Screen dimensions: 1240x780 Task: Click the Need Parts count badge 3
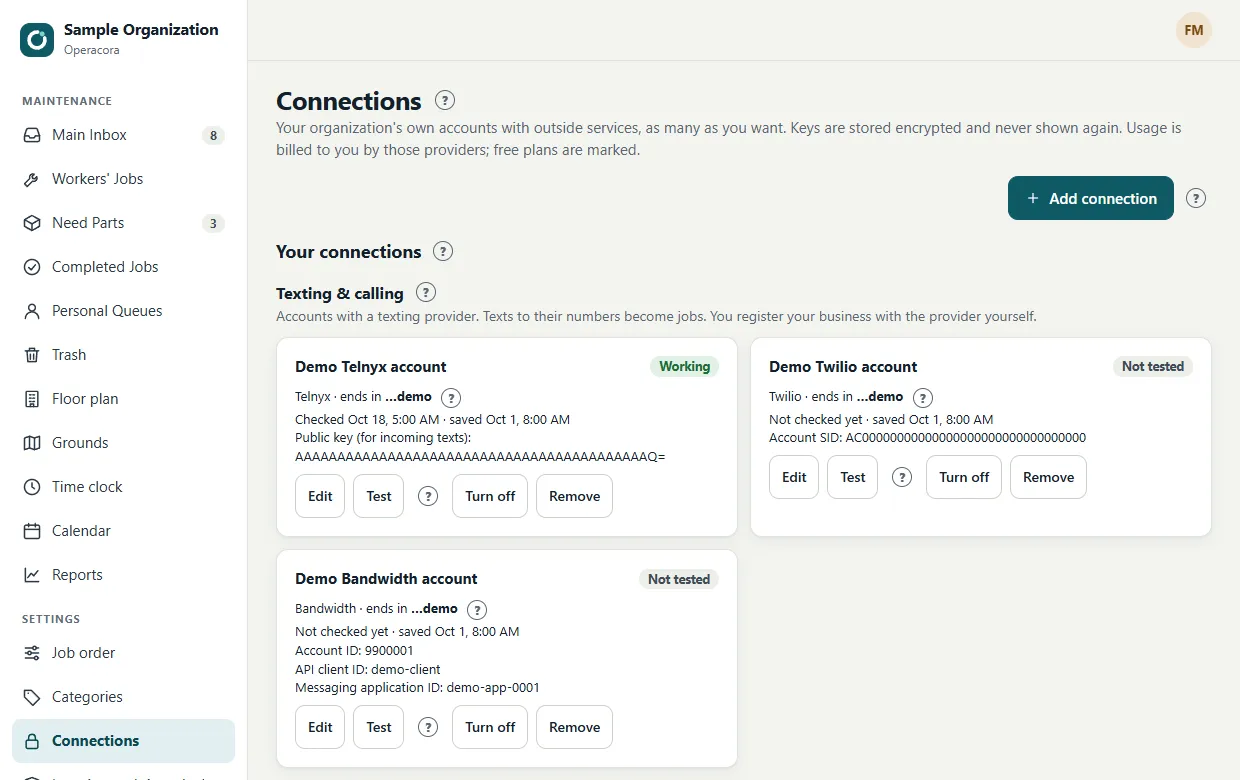212,223
